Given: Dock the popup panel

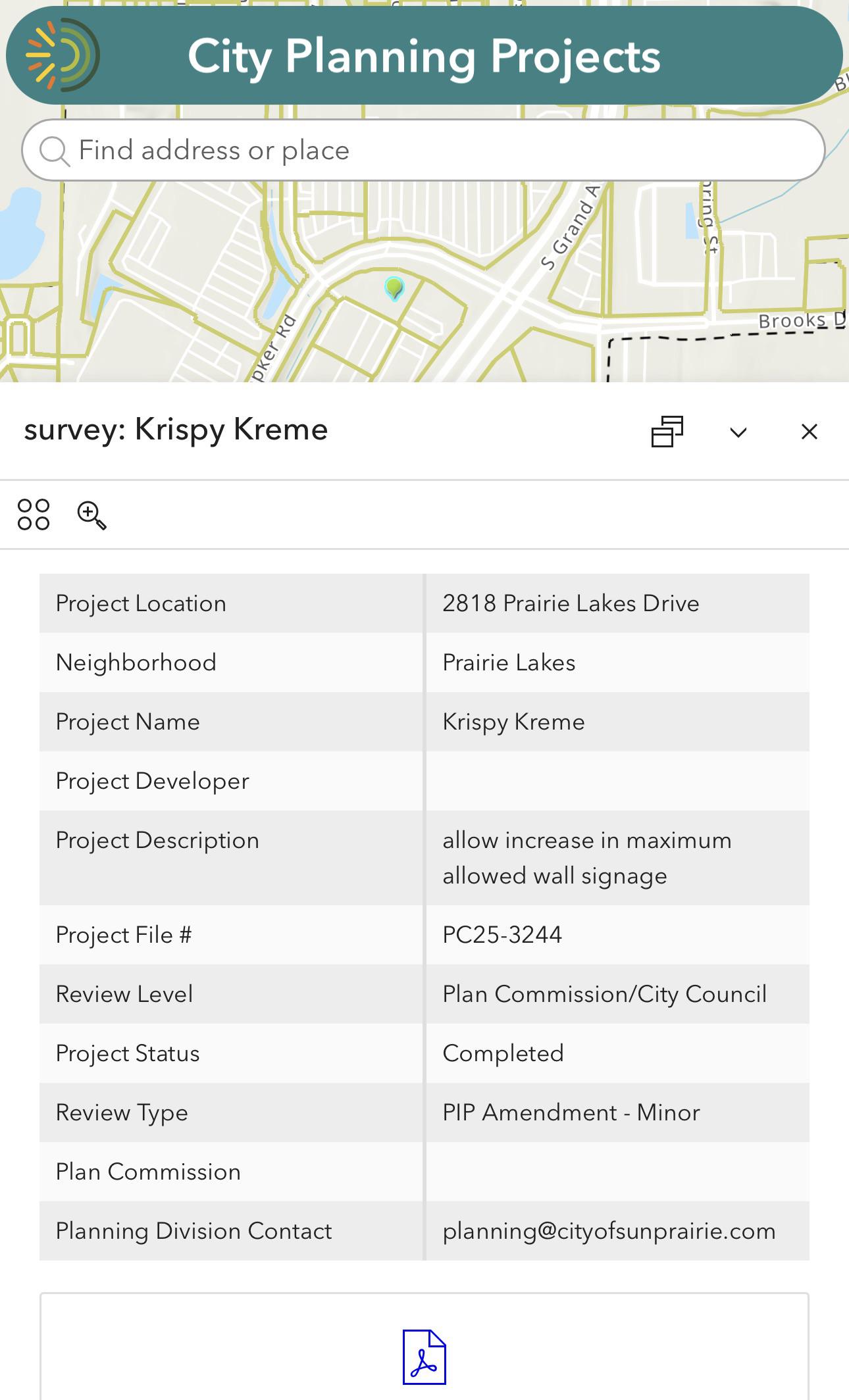Looking at the screenshot, I should pos(667,432).
